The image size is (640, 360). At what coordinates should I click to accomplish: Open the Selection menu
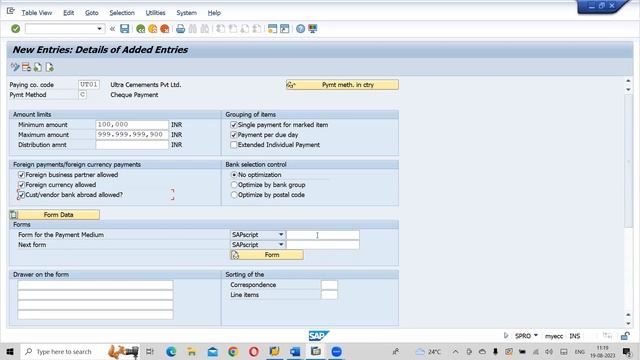[122, 13]
